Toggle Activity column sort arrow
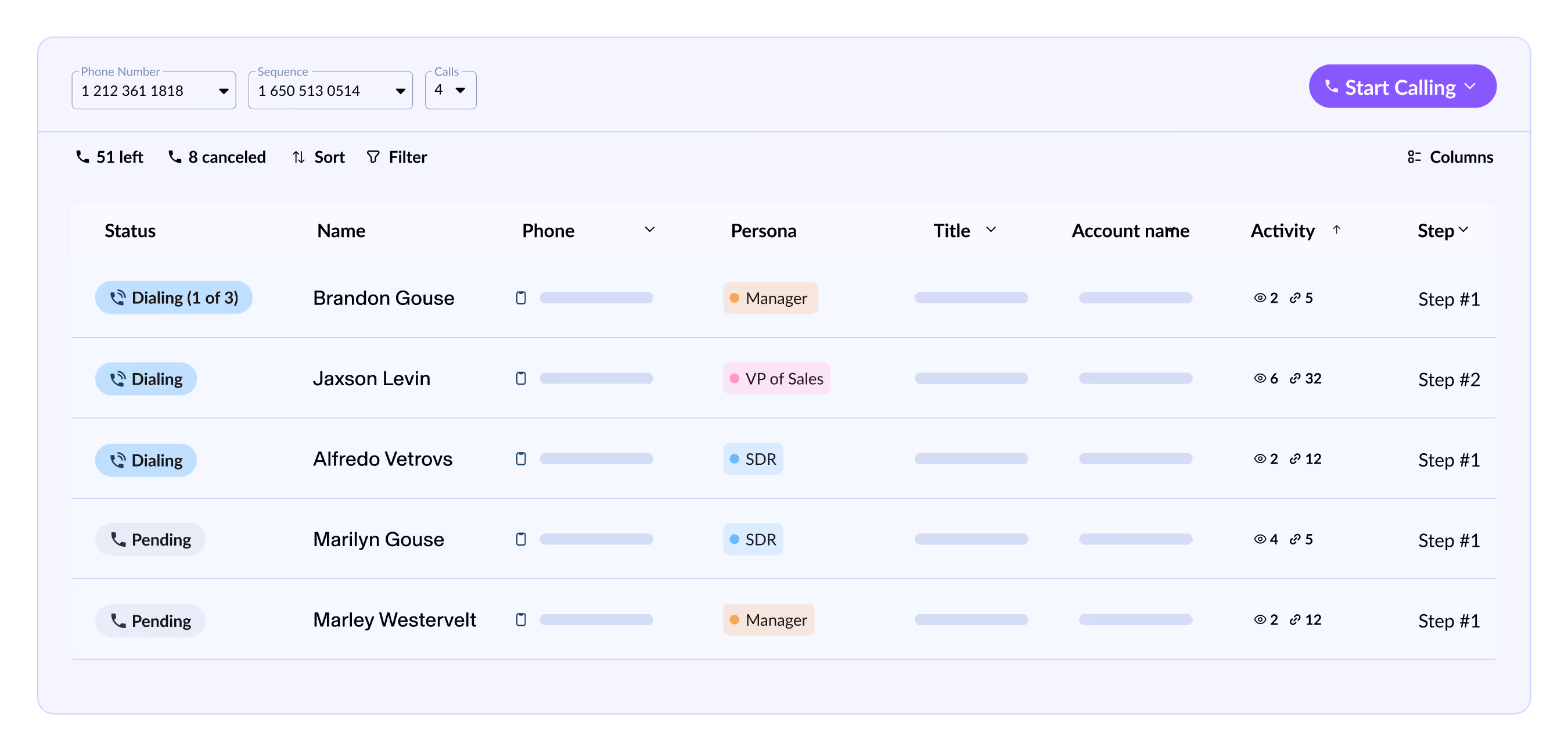The width and height of the screenshot is (1568, 753). tap(1336, 230)
